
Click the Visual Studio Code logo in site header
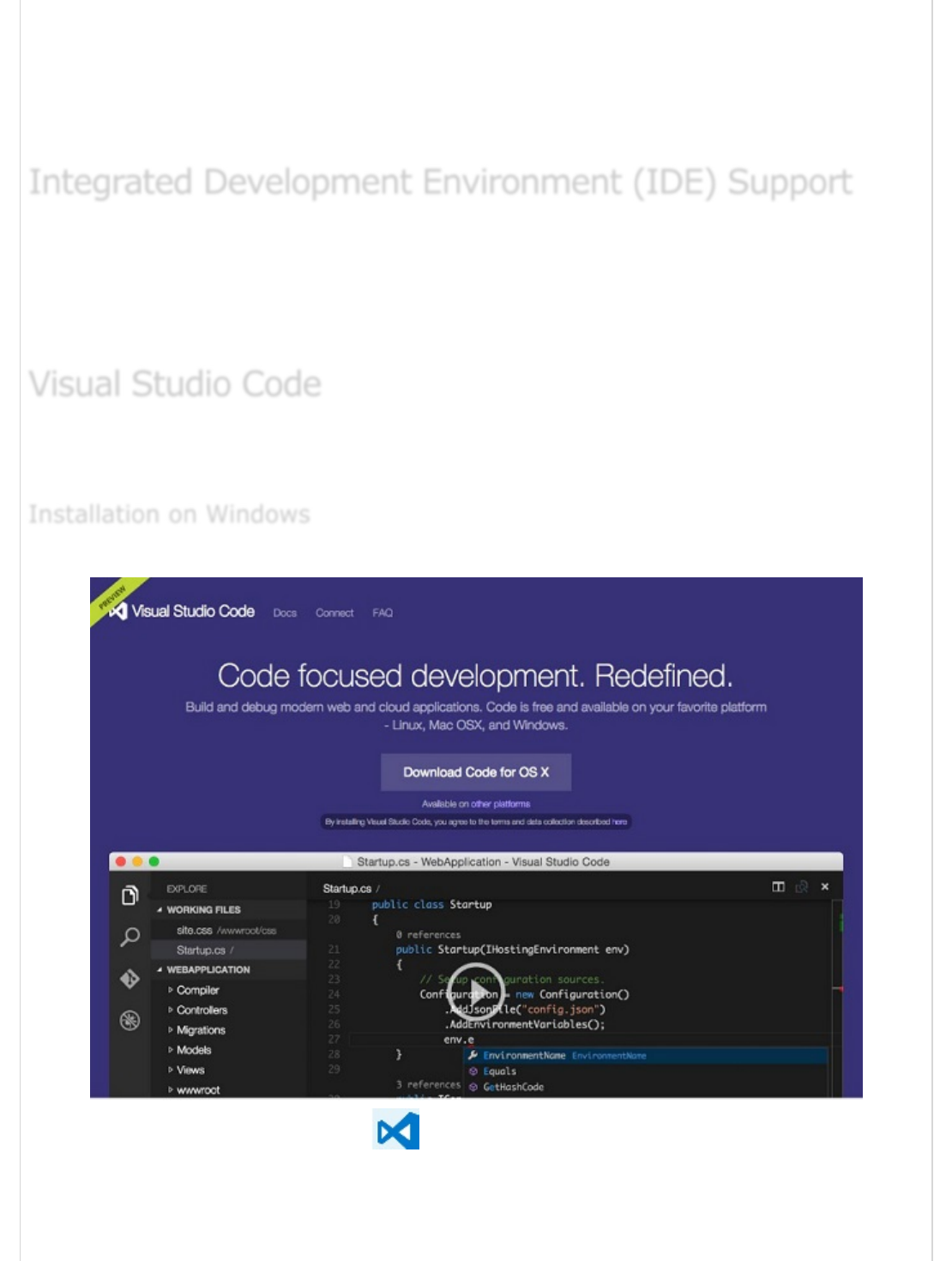coord(184,611)
